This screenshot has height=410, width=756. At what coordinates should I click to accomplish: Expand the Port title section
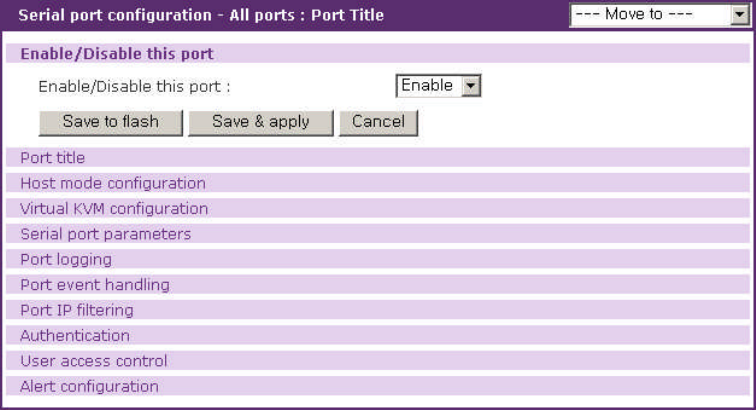(x=53, y=158)
